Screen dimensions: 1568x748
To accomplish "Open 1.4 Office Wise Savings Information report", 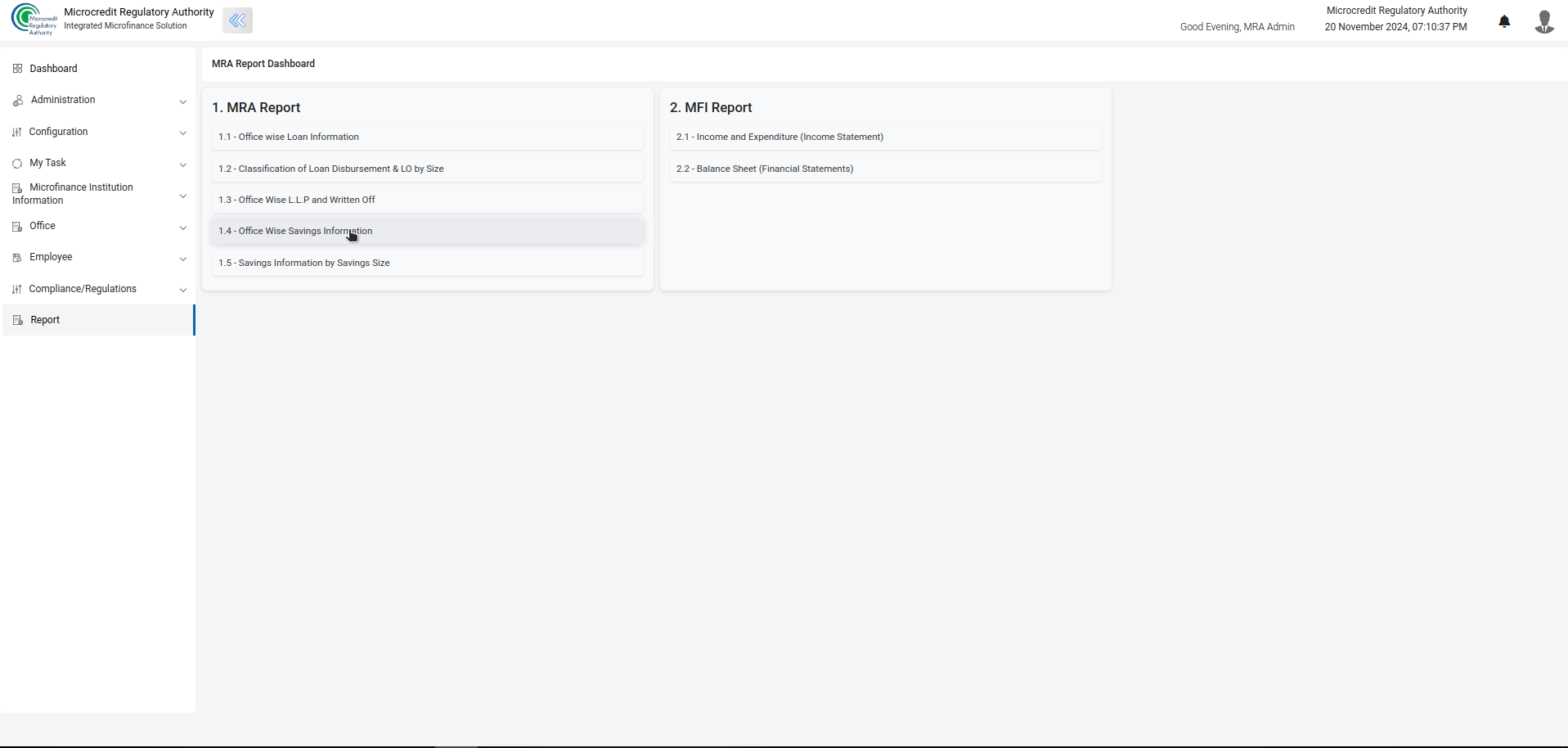I will (x=428, y=231).
